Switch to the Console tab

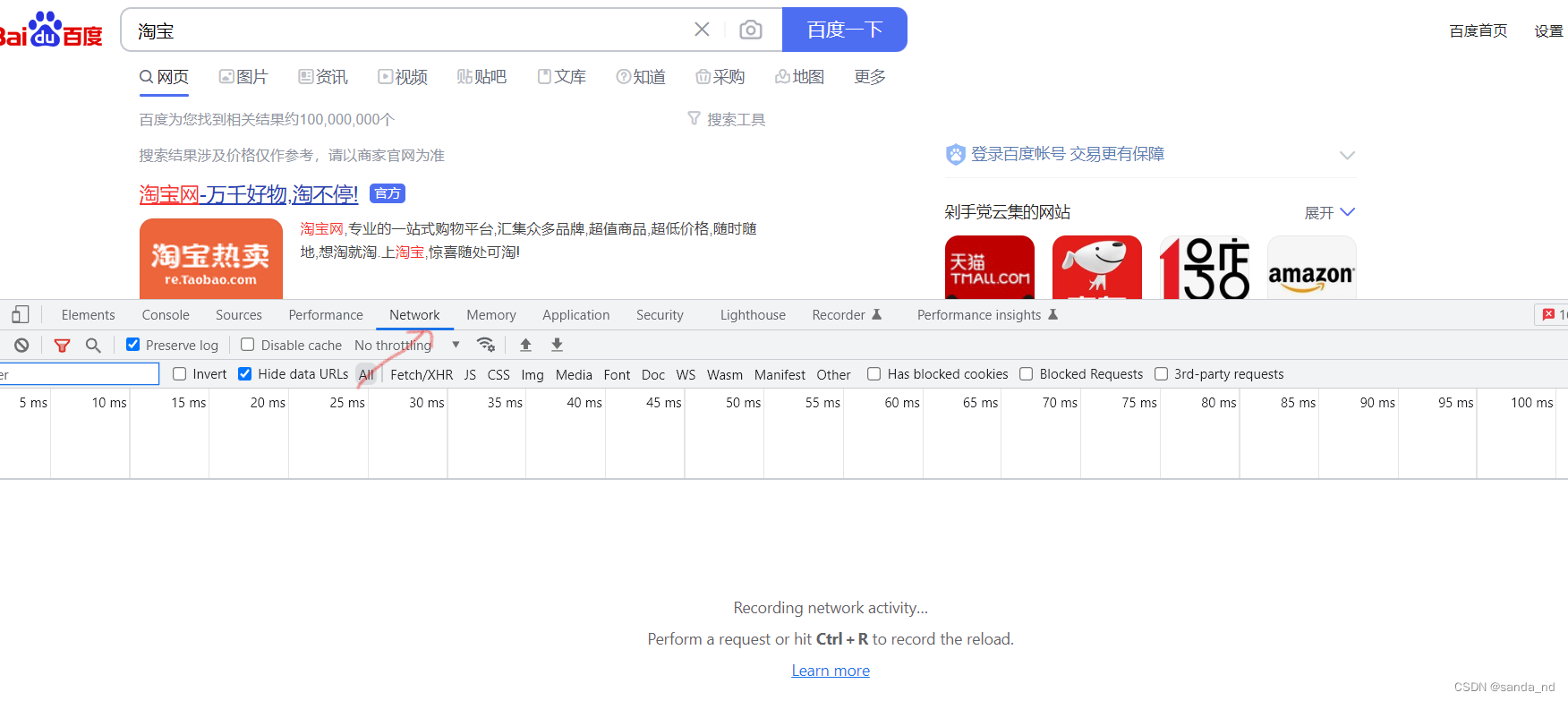(x=166, y=314)
